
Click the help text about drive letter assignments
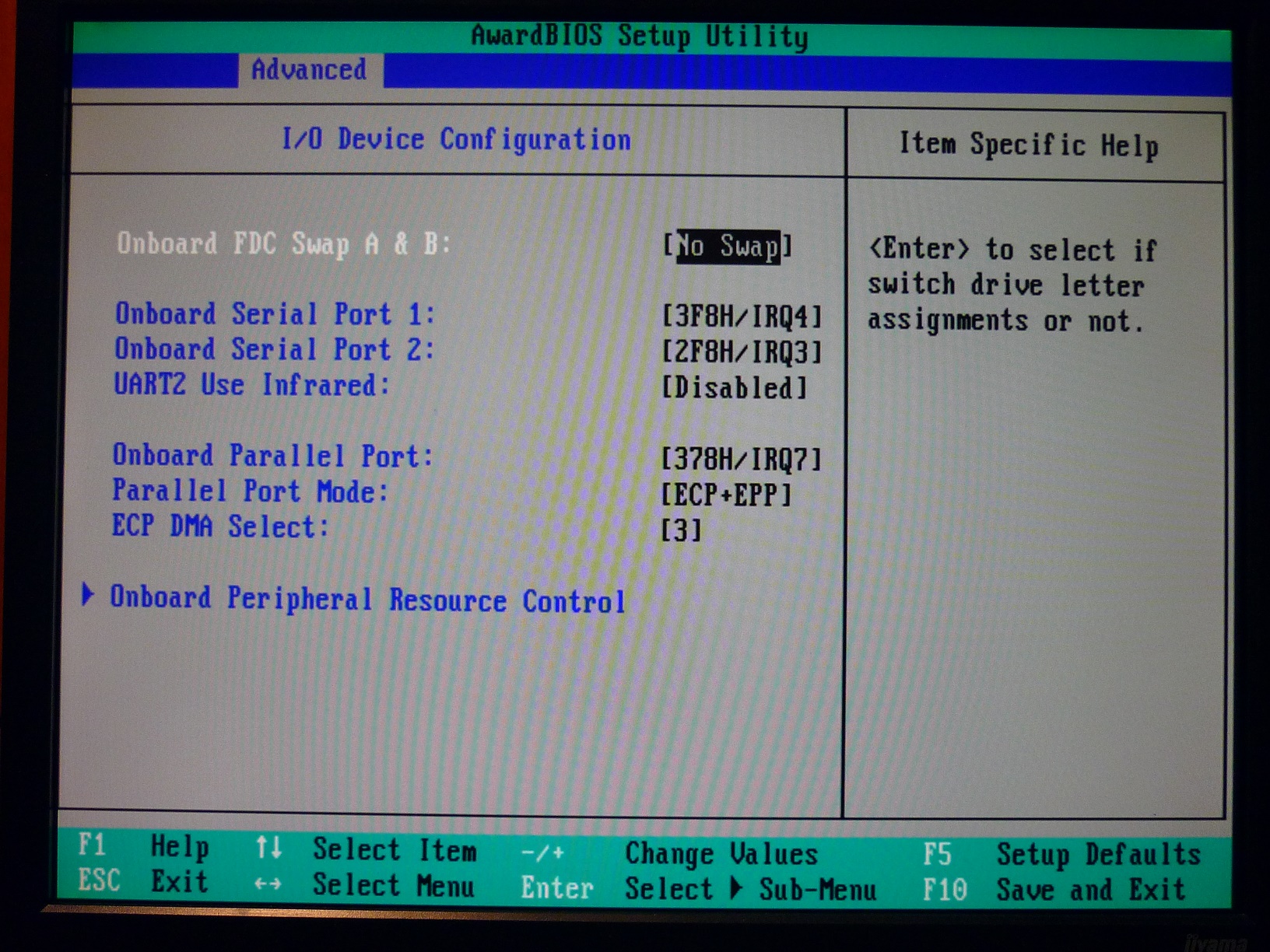(1012, 285)
